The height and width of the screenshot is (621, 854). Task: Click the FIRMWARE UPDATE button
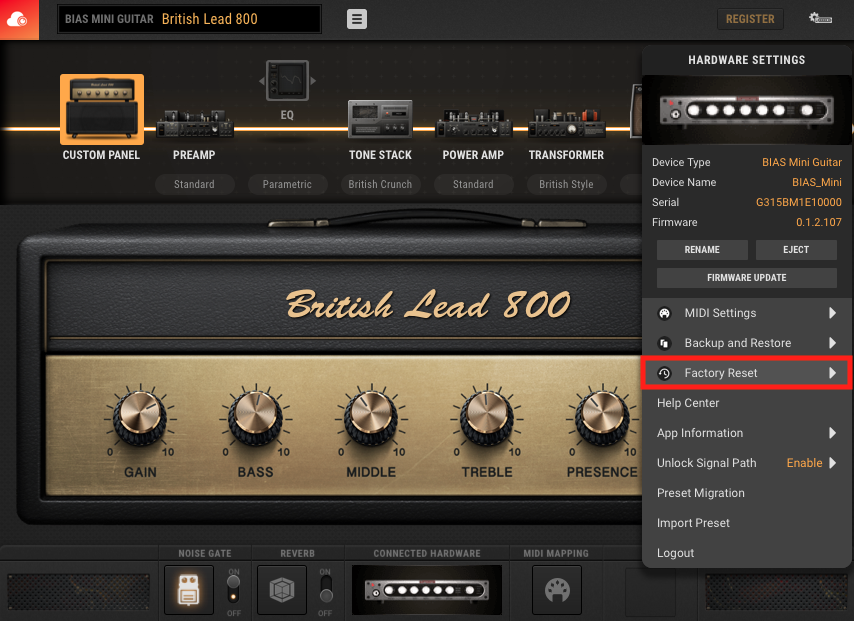pos(747,278)
